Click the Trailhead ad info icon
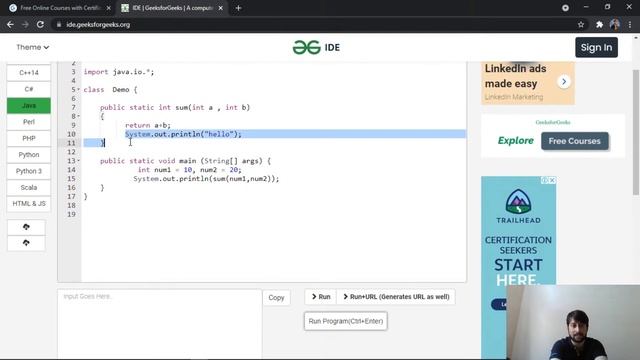The image size is (640, 360). 545,180
